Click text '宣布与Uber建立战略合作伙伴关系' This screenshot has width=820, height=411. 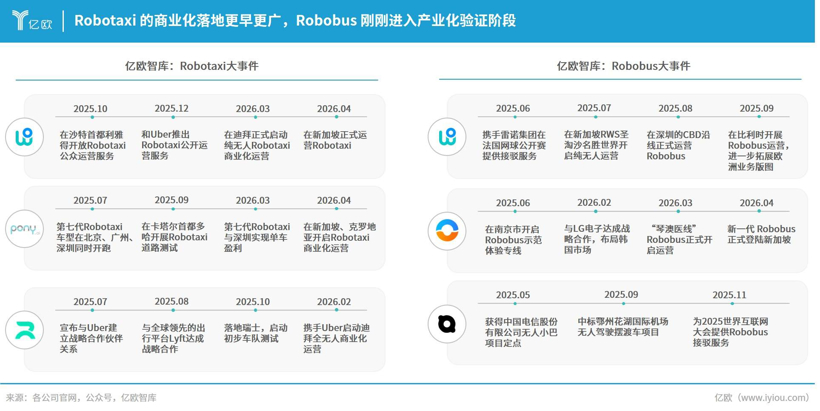91,338
